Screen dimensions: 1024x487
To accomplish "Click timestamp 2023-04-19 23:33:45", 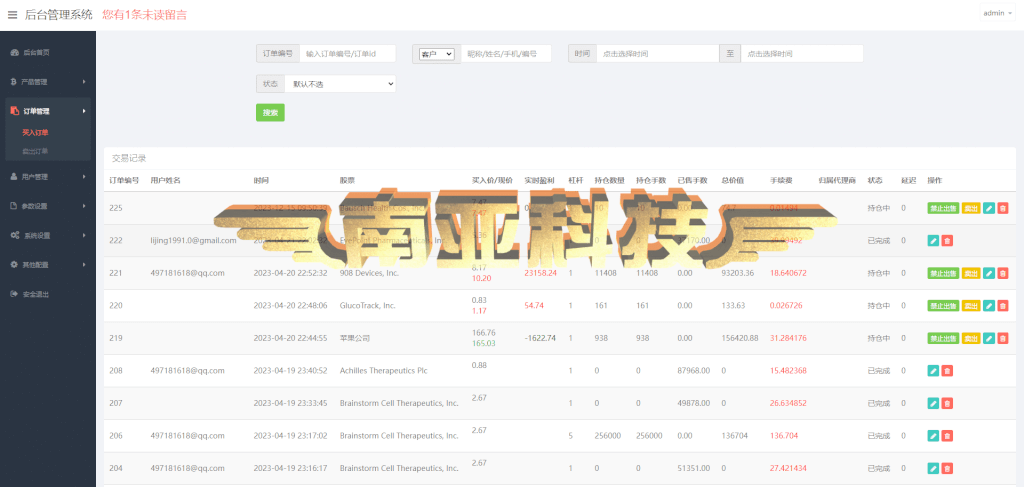I will pyautogui.click(x=291, y=403).
